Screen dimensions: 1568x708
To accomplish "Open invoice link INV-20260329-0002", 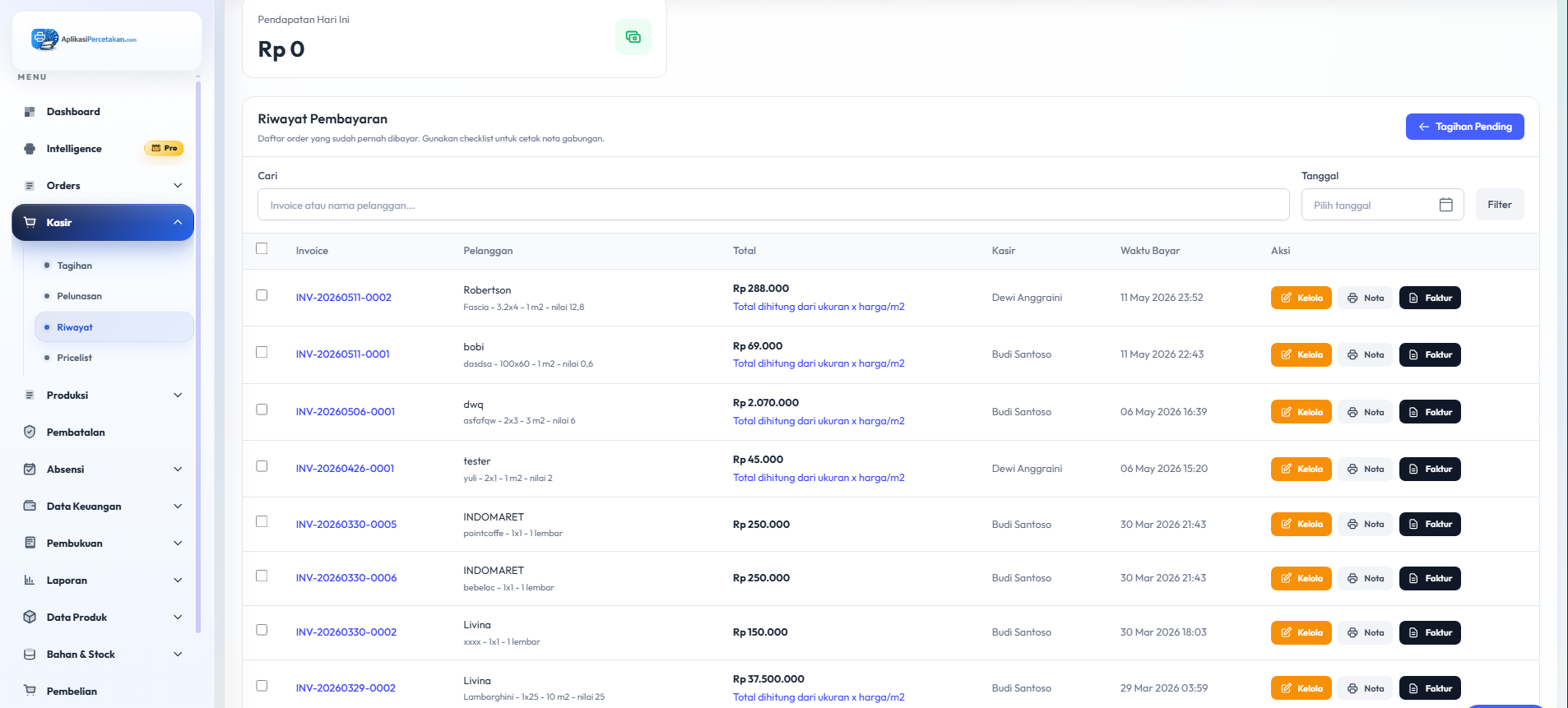I will point(346,688).
